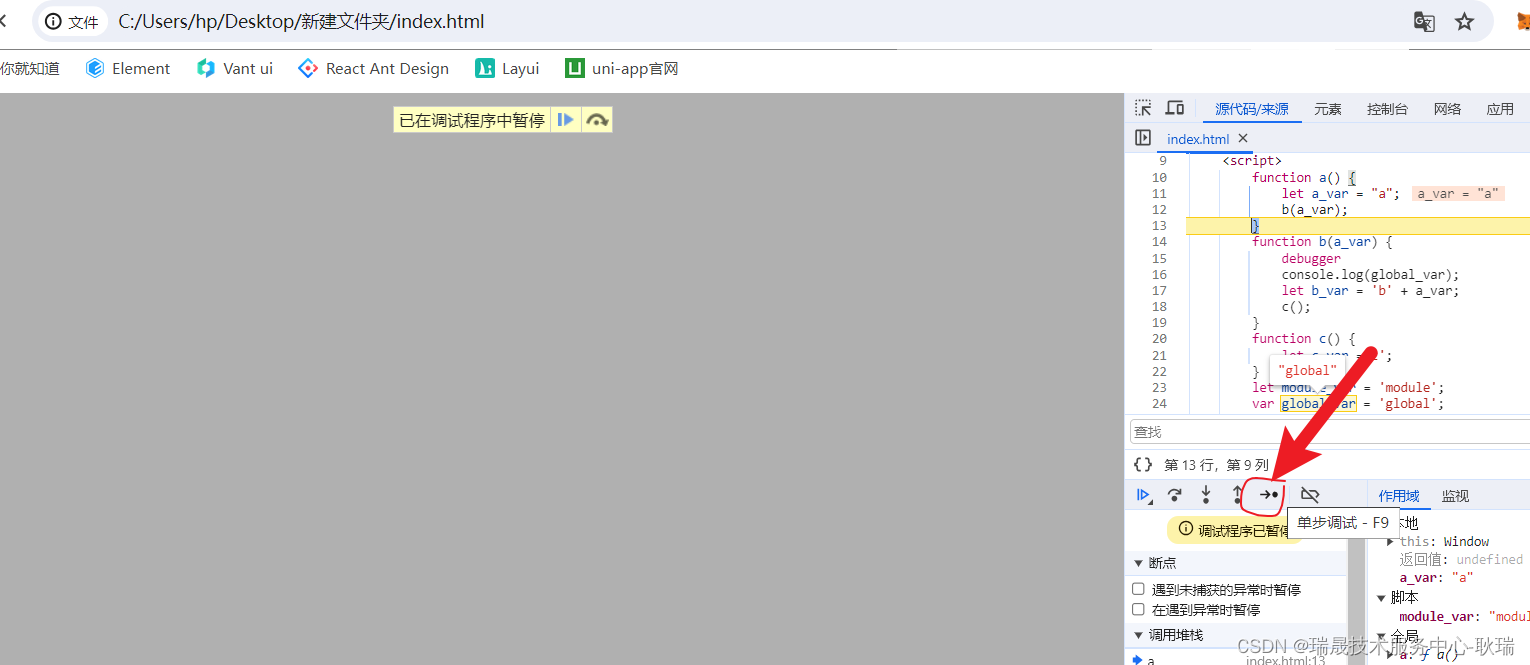Viewport: 1530px width, 665px height.
Task: Bookmark this page with star icon
Action: [x=1465, y=22]
